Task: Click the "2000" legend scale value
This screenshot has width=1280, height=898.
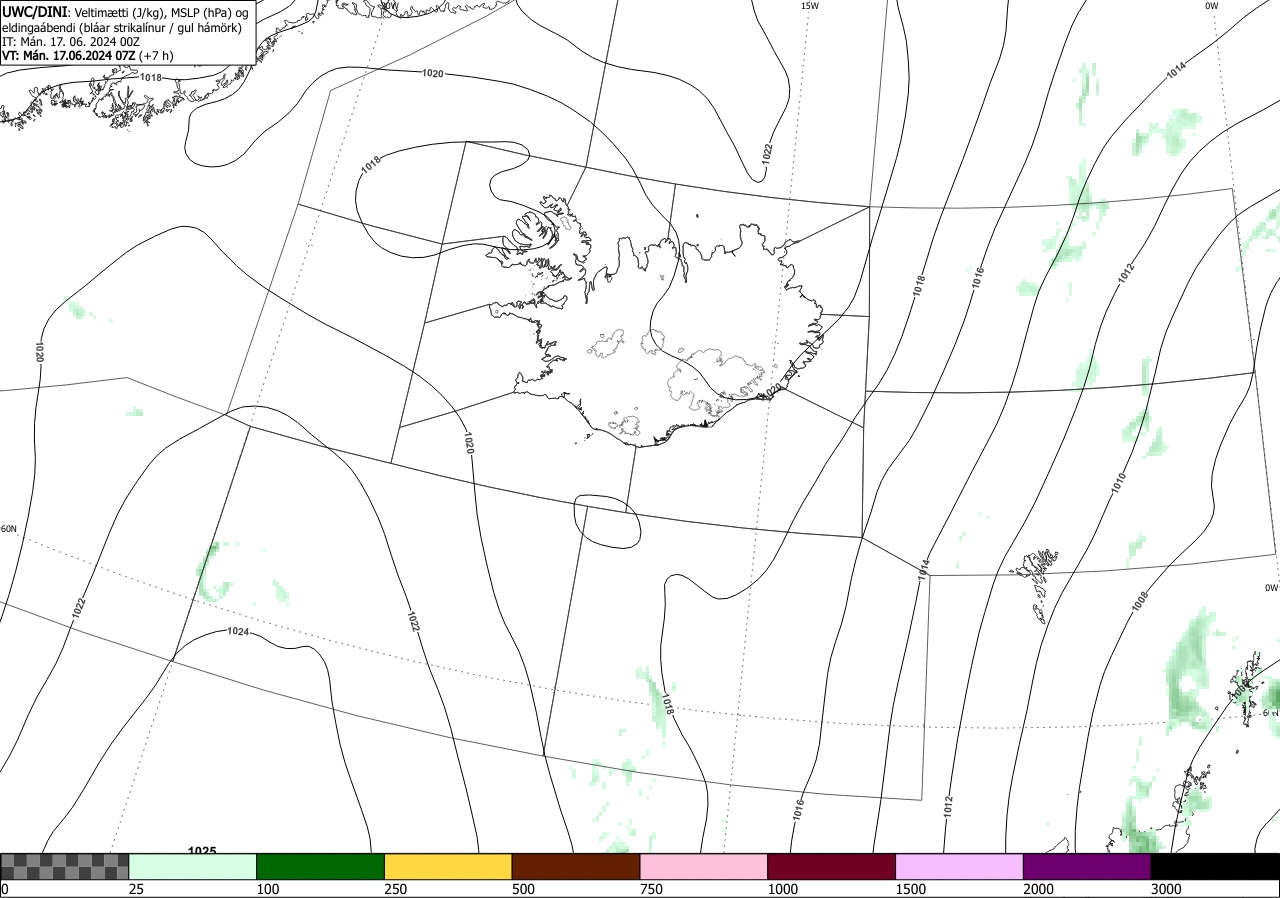Action: 1039,889
